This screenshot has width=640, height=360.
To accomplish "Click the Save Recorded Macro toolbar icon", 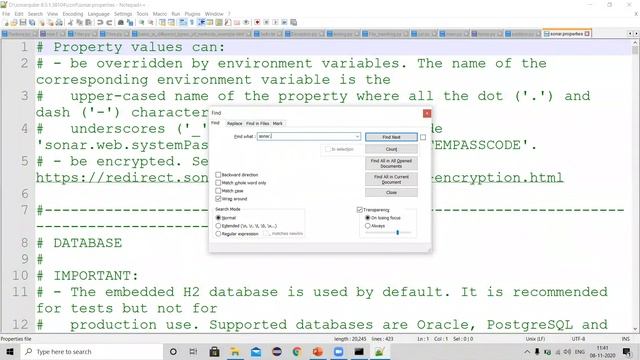I will [x=293, y=22].
